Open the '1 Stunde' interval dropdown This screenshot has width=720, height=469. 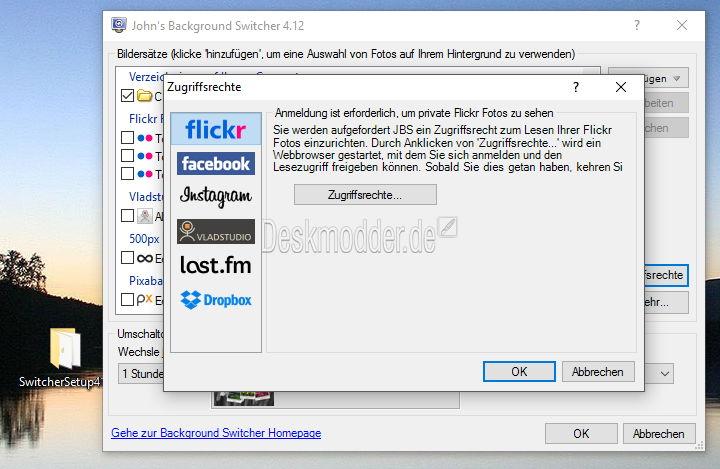point(141,373)
